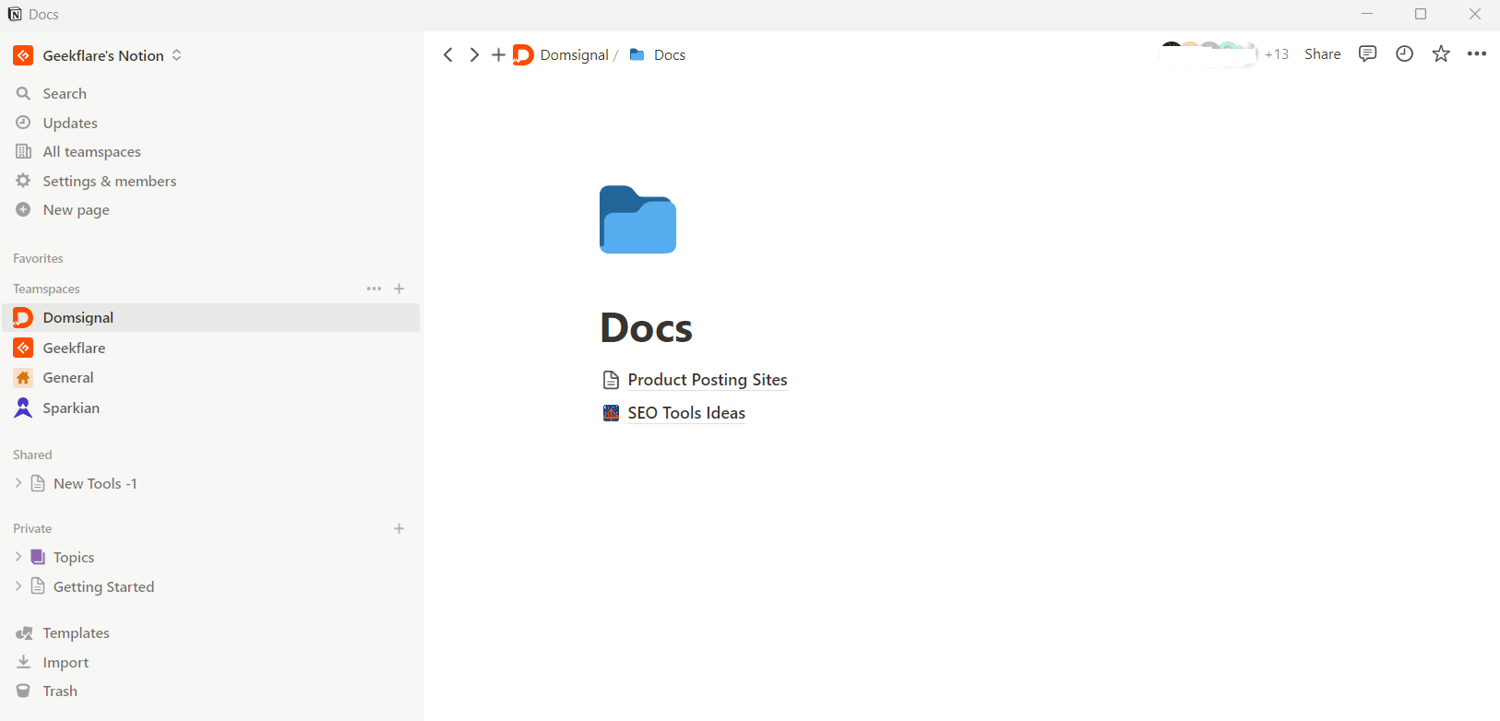The height and width of the screenshot is (721, 1500).
Task: Click the Geekflare's Notion workspace logo
Action: pyautogui.click(x=23, y=56)
